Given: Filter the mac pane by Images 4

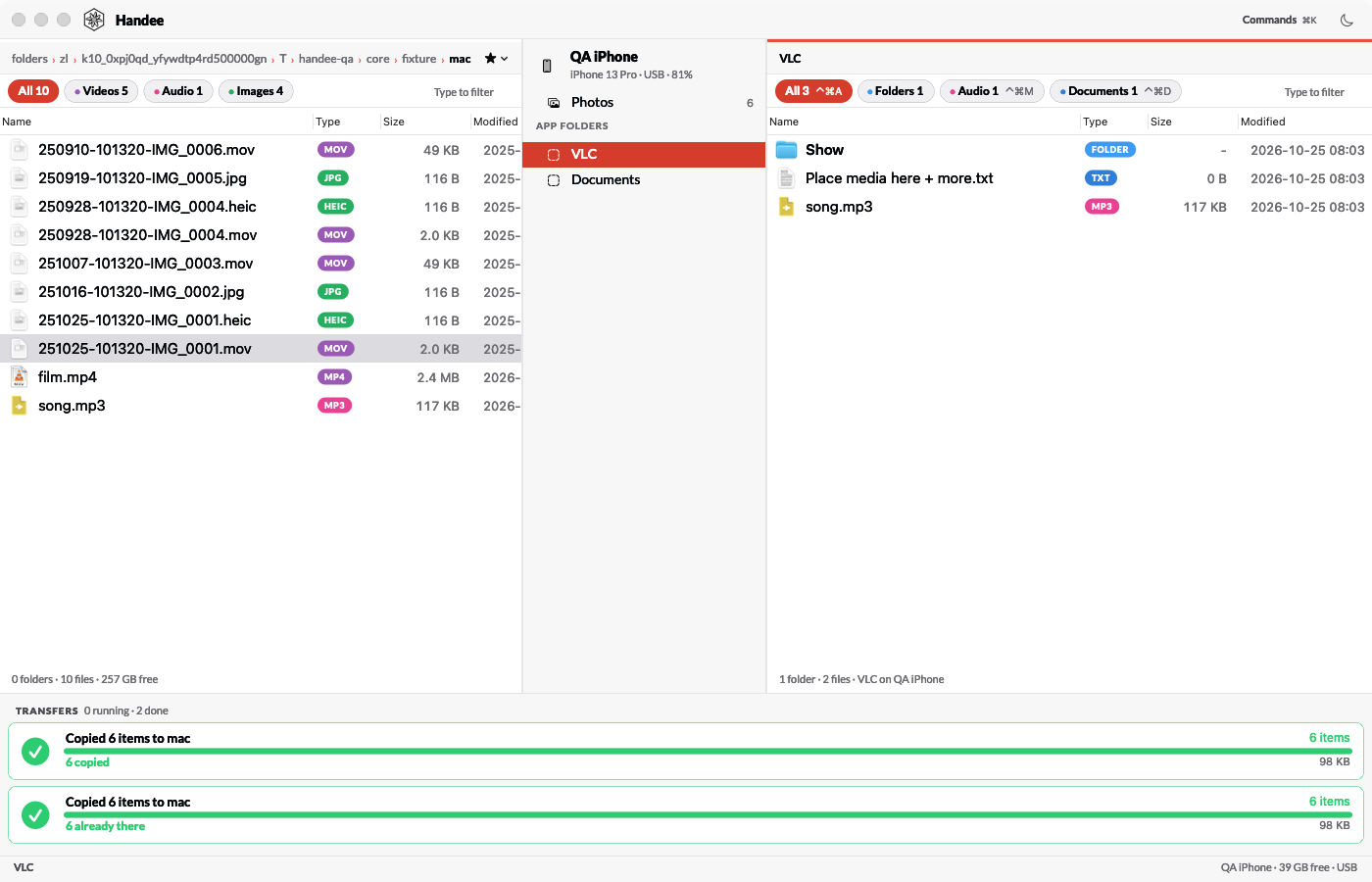Looking at the screenshot, I should [x=256, y=91].
